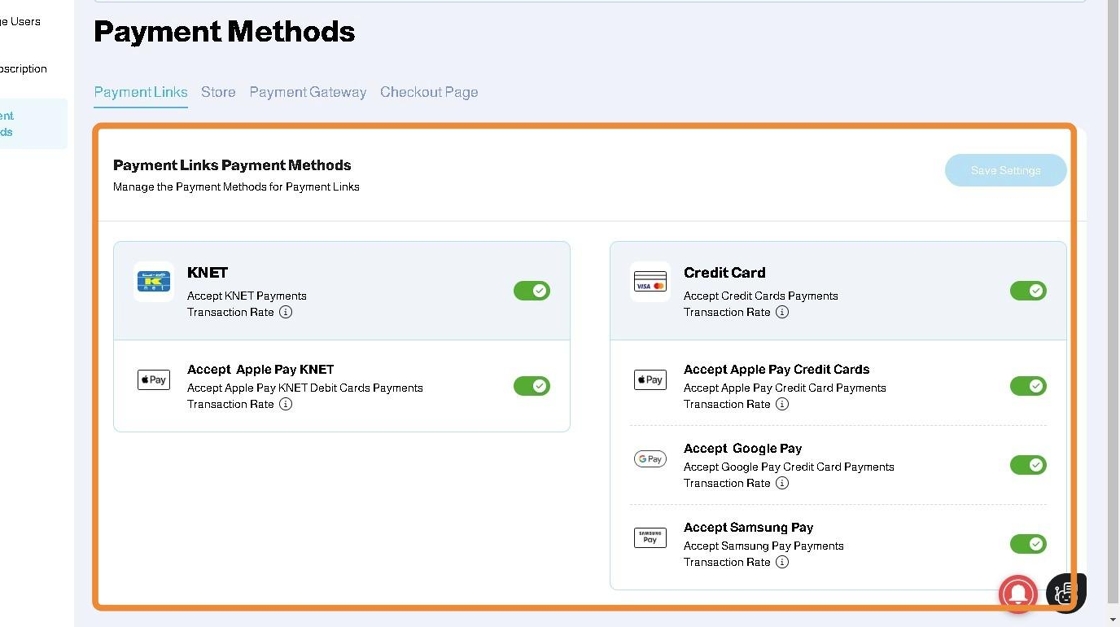Click the Save Settings button
This screenshot has width=1120, height=627.
point(1005,171)
